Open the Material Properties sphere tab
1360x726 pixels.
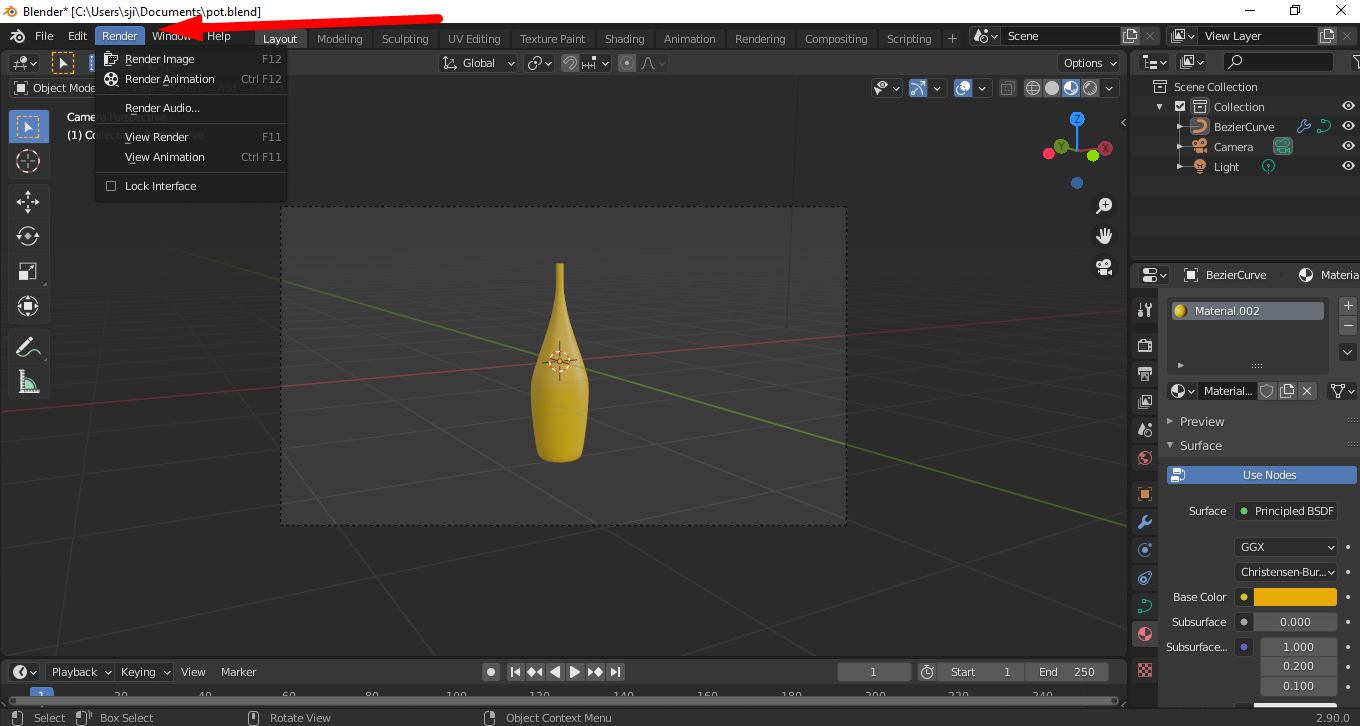(x=1144, y=634)
